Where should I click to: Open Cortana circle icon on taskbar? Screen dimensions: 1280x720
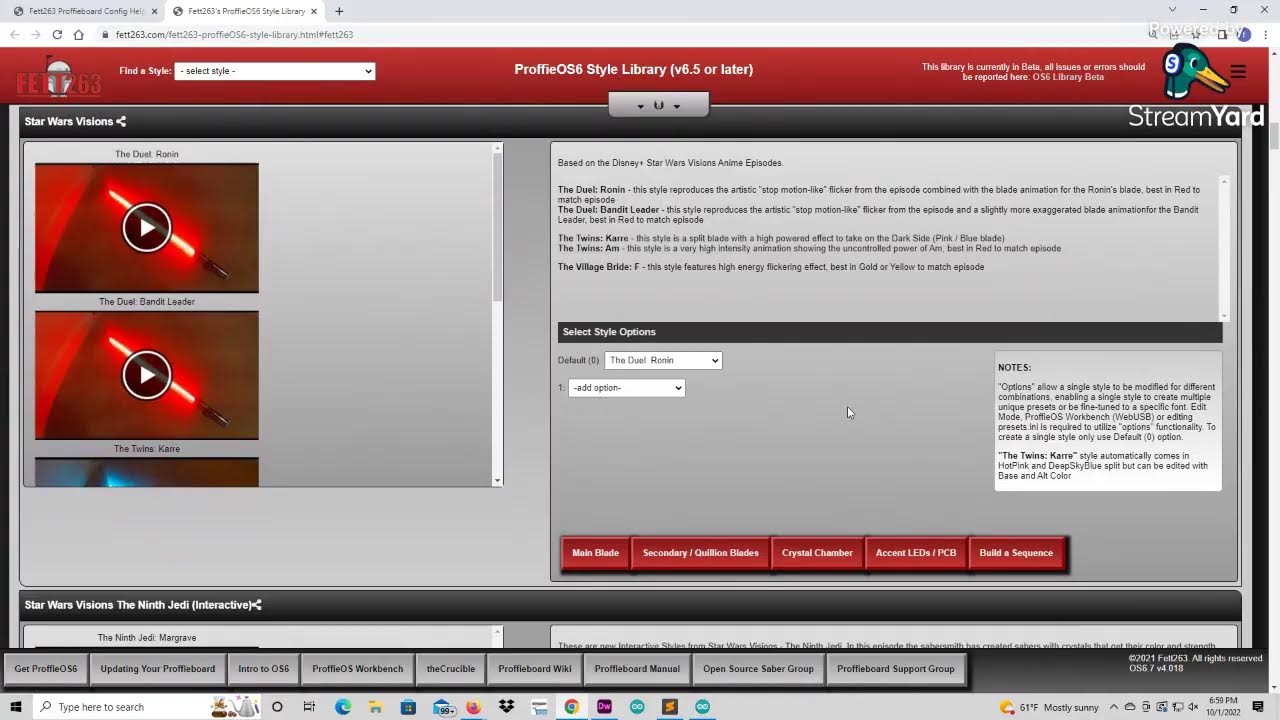(x=277, y=707)
